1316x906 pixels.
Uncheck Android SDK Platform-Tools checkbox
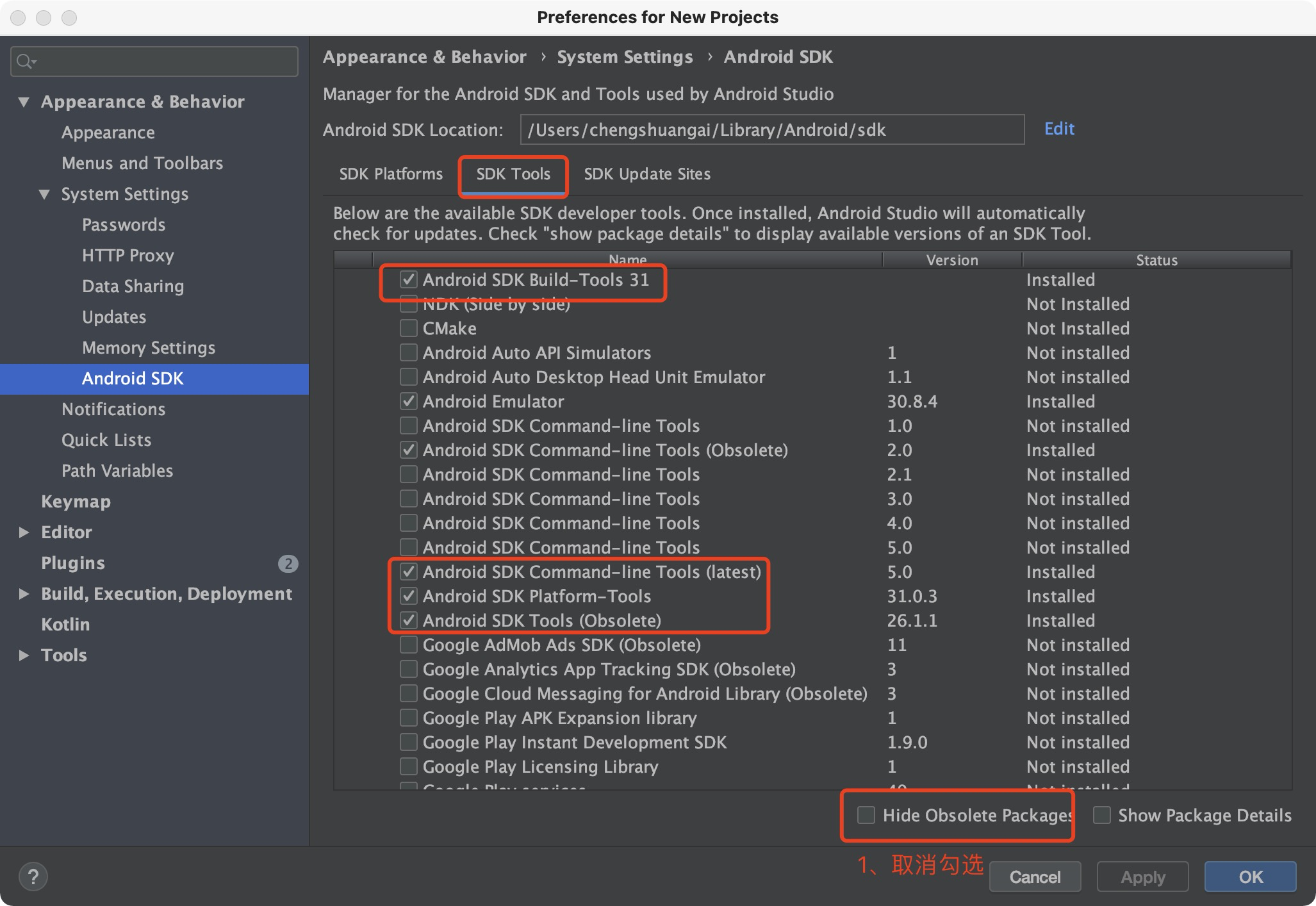(409, 596)
